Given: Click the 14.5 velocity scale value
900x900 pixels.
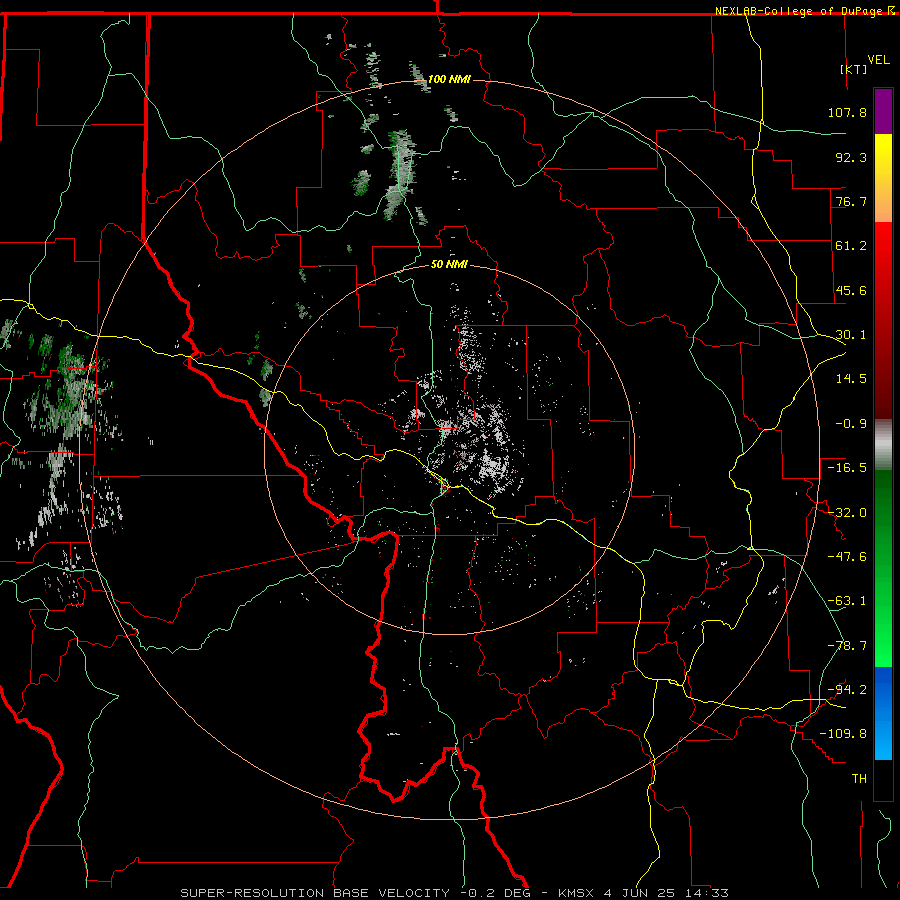Looking at the screenshot, I should point(851,379).
